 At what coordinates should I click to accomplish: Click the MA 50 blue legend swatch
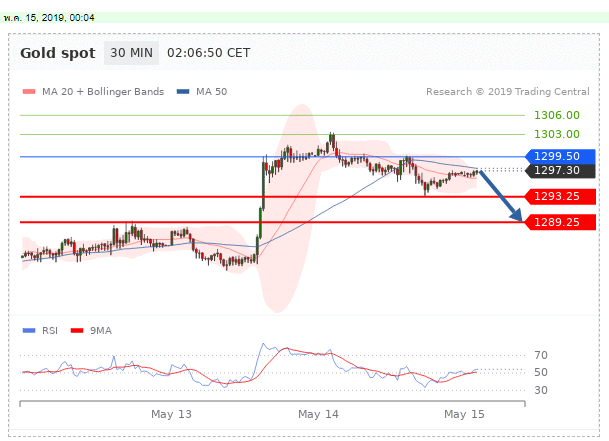(x=183, y=92)
